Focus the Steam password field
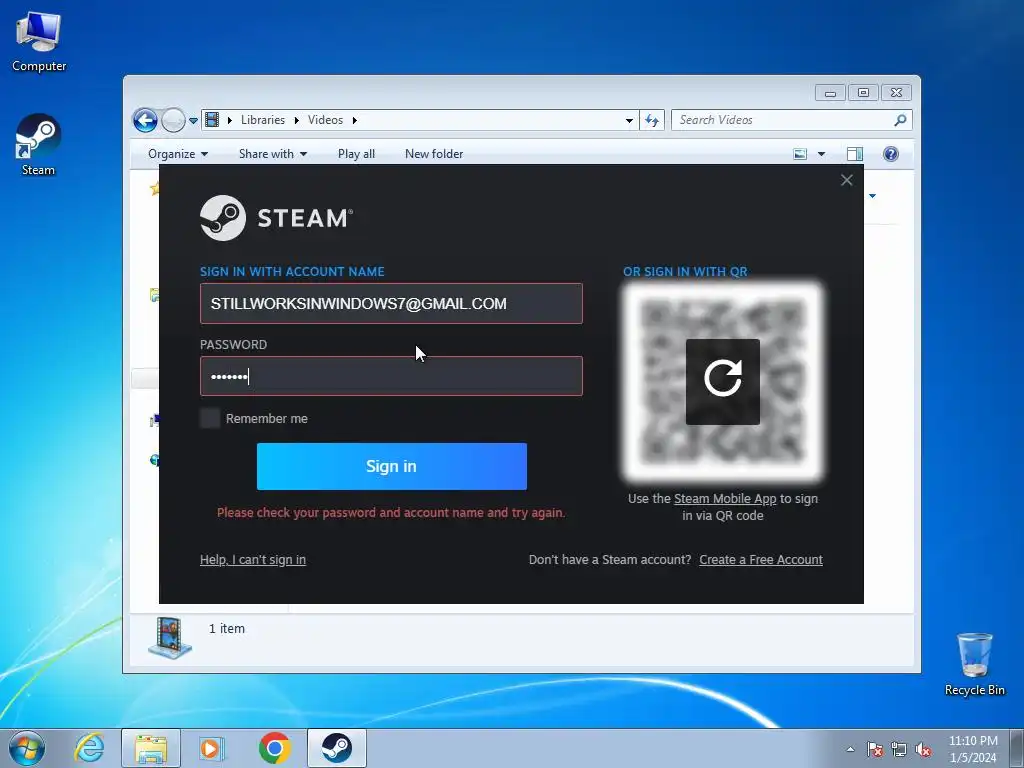The height and width of the screenshot is (768, 1024). (x=391, y=376)
